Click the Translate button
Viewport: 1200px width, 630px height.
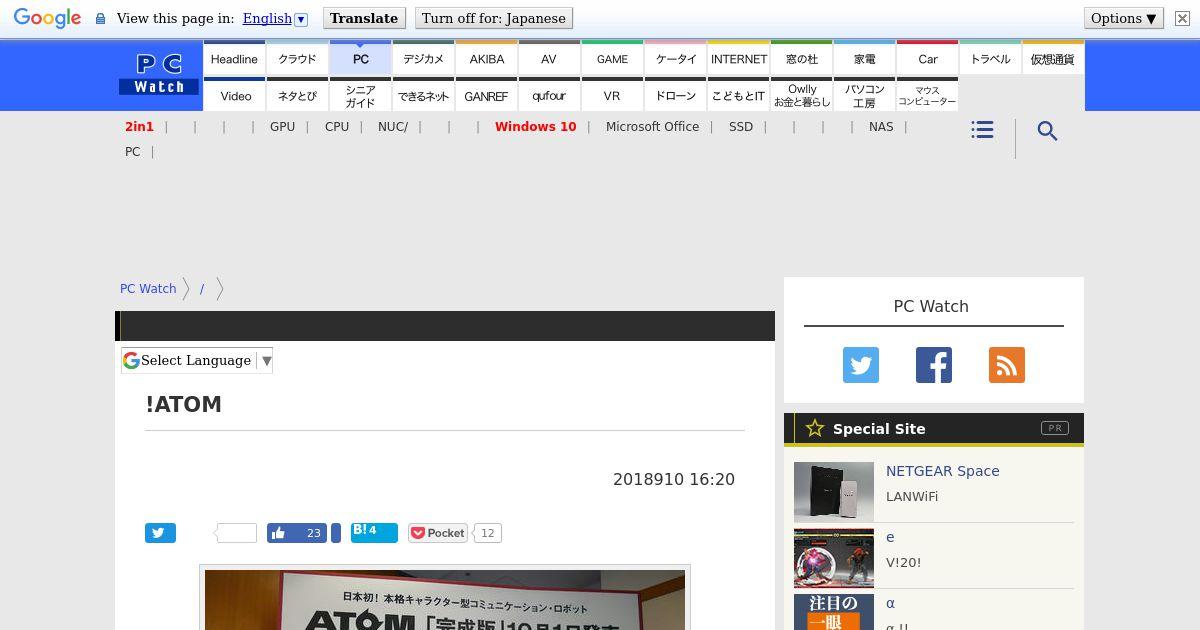click(364, 18)
